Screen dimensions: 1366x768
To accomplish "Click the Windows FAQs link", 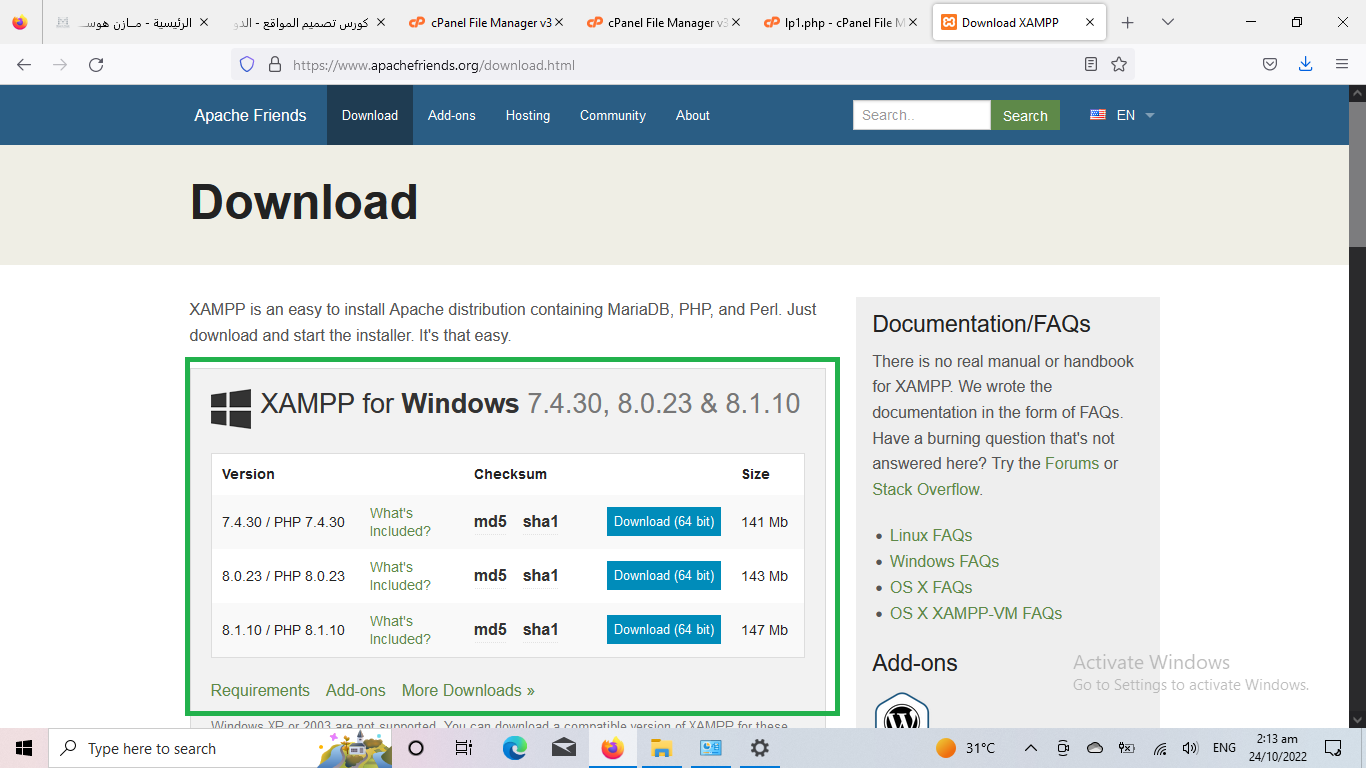I will pos(944,562).
